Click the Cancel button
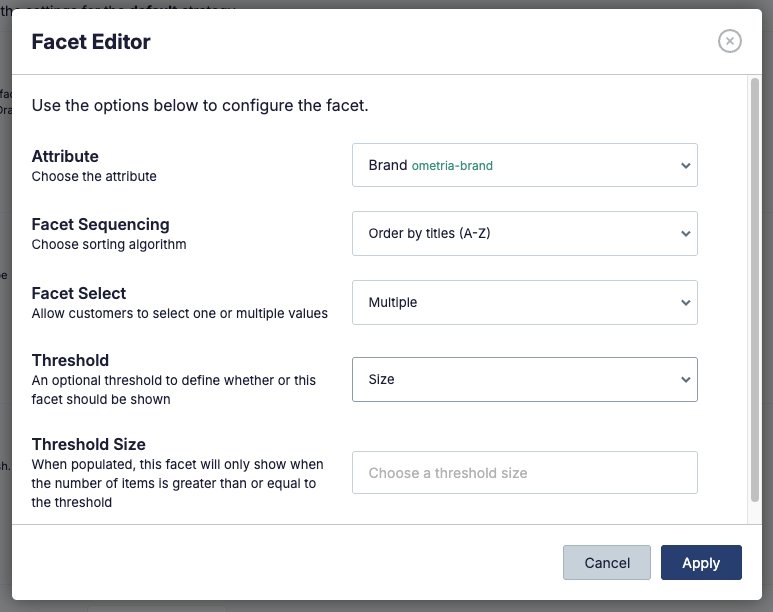Screen dimensions: 773x612 (607, 563)
